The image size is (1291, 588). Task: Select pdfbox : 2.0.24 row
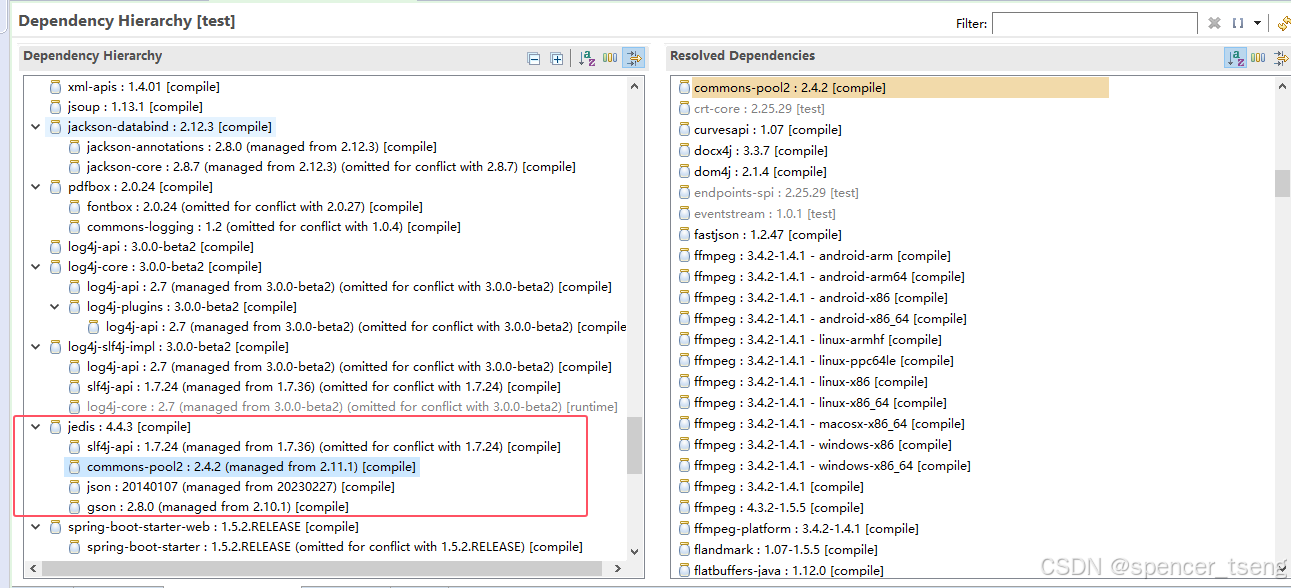click(140, 187)
